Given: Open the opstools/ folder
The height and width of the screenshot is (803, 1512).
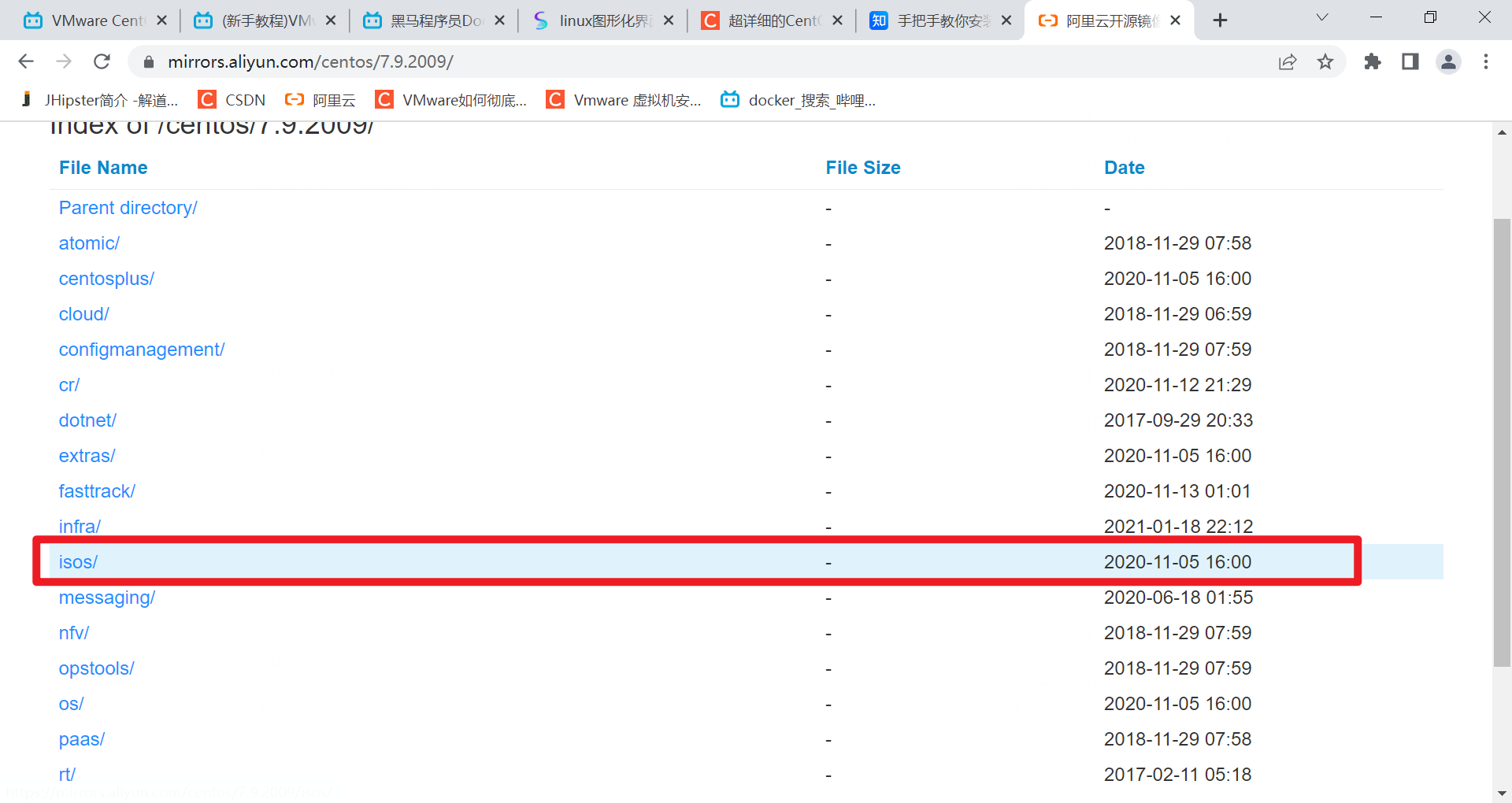Looking at the screenshot, I should [x=97, y=668].
